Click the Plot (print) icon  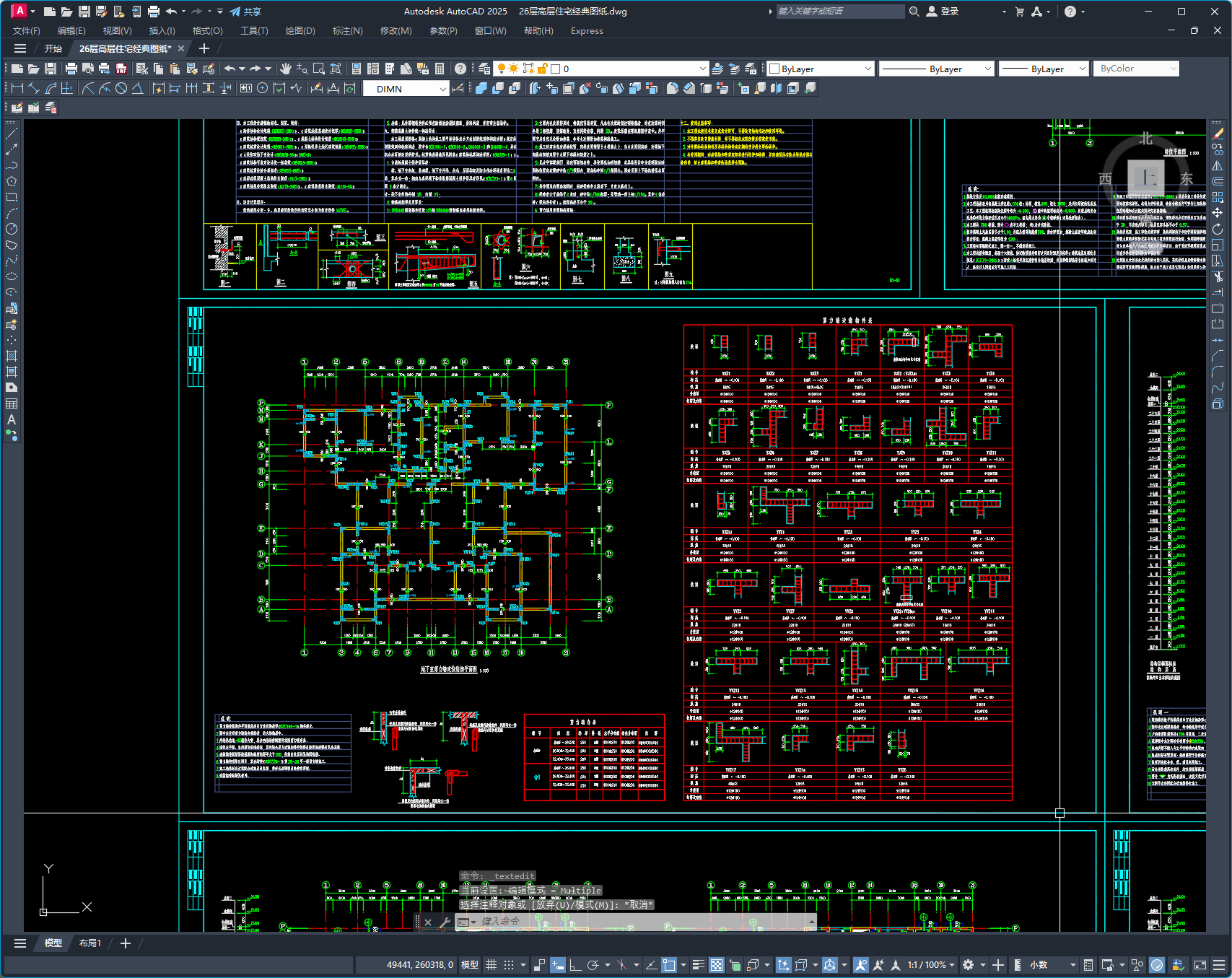pos(71,69)
